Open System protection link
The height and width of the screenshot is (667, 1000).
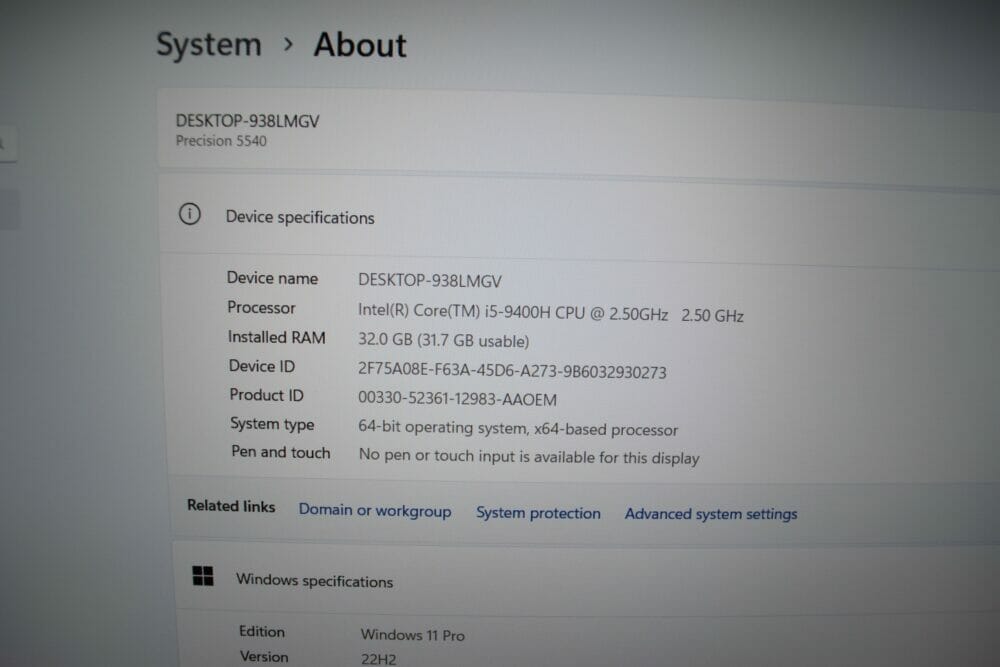click(x=538, y=513)
